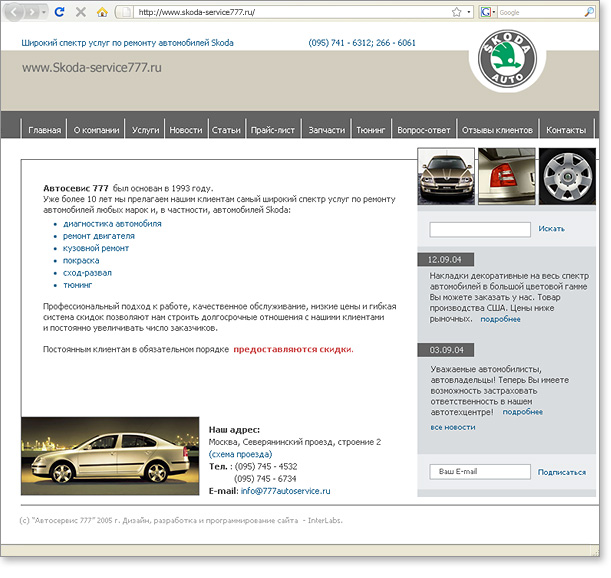611x578 pixels.
Task: Open the Статьи menu item
Action: click(x=226, y=130)
